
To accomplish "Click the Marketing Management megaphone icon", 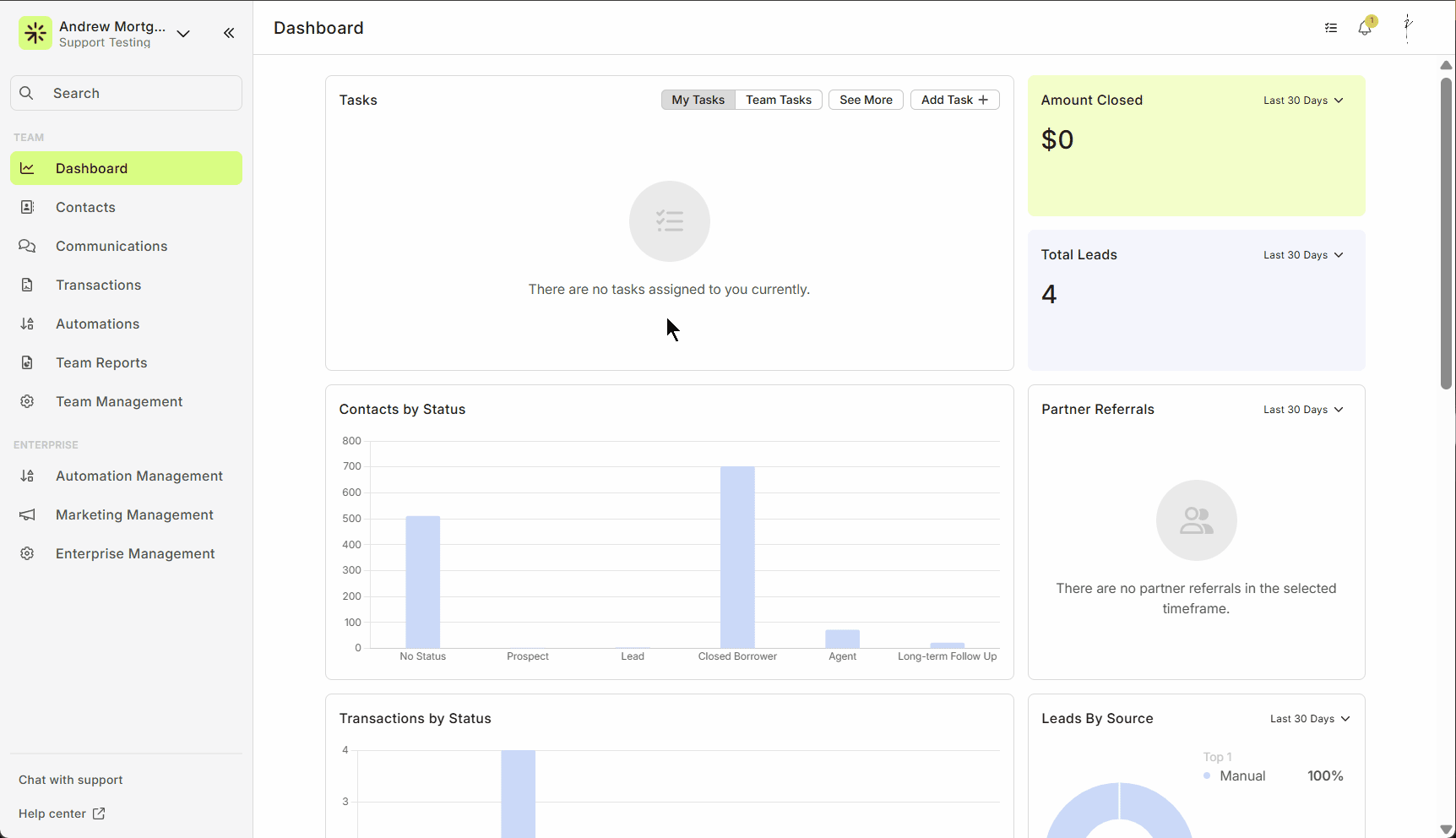I will [27, 514].
